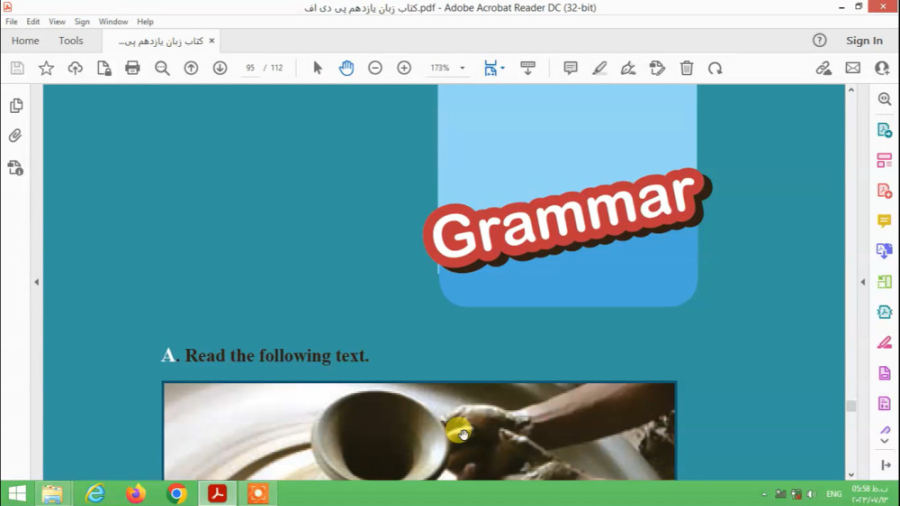Open the search tool in right pane

(885, 99)
